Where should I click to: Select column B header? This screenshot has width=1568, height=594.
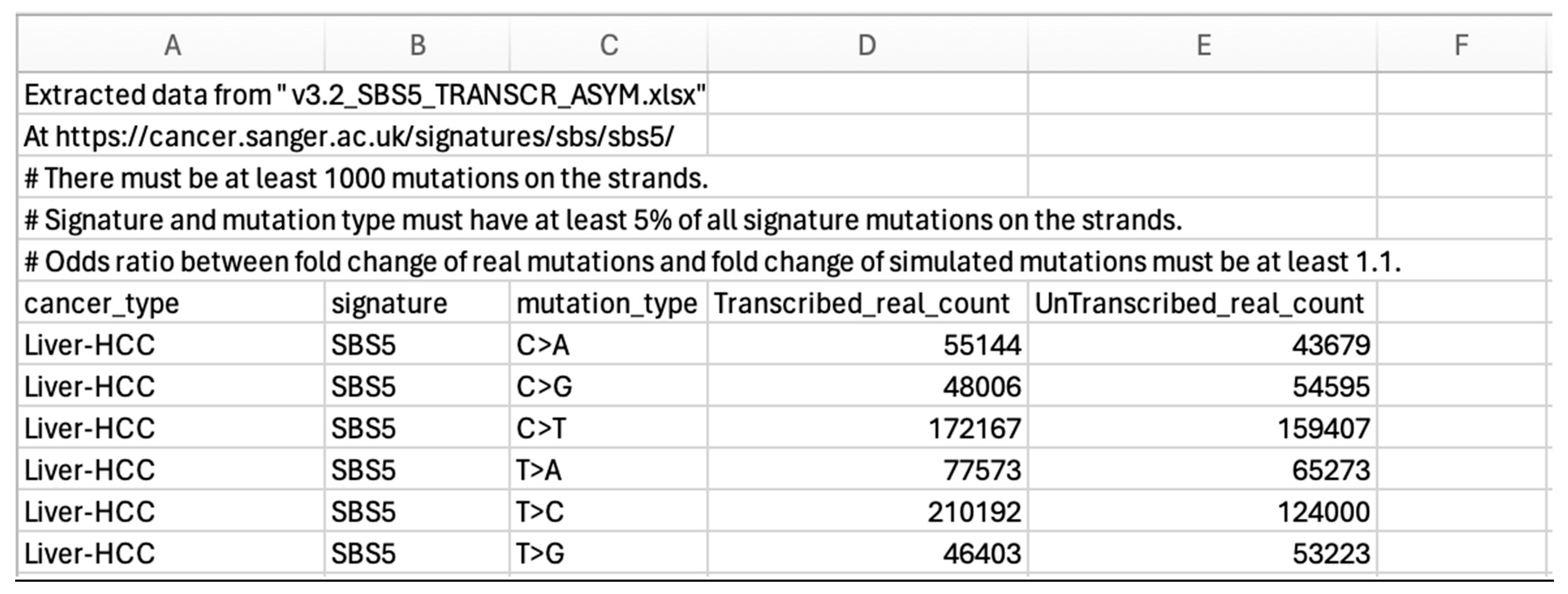click(417, 45)
